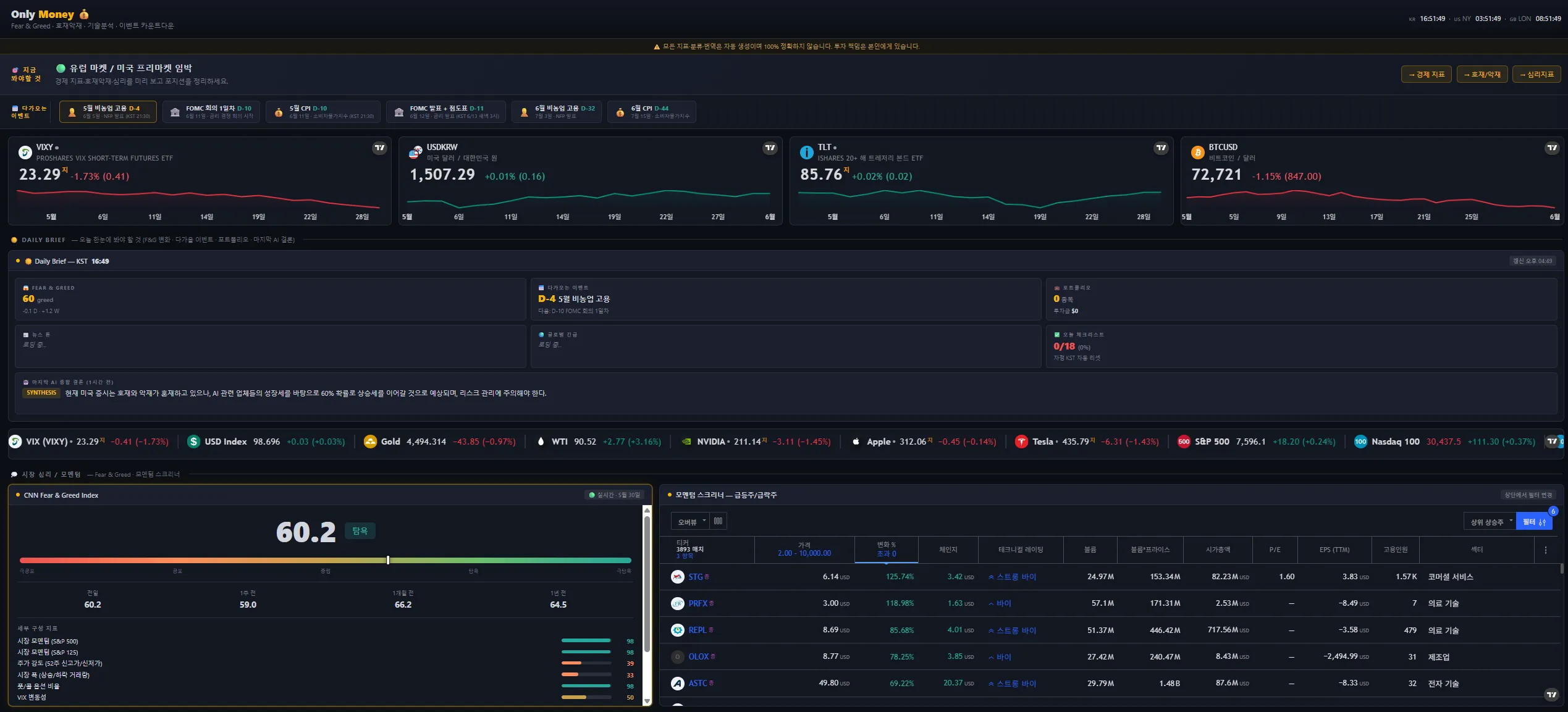Click the USDKRW flag icon
This screenshot has height=712, width=1568.
pos(415,152)
